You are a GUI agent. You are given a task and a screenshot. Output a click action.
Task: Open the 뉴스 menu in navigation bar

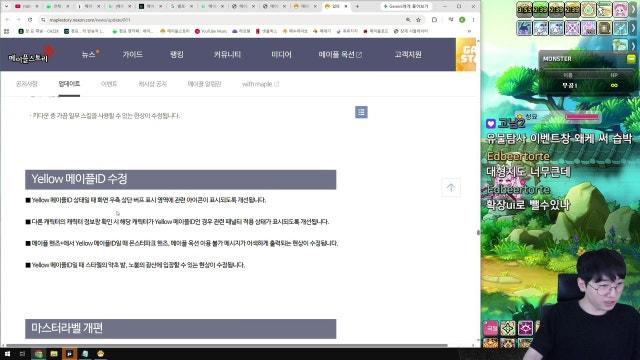[89, 54]
